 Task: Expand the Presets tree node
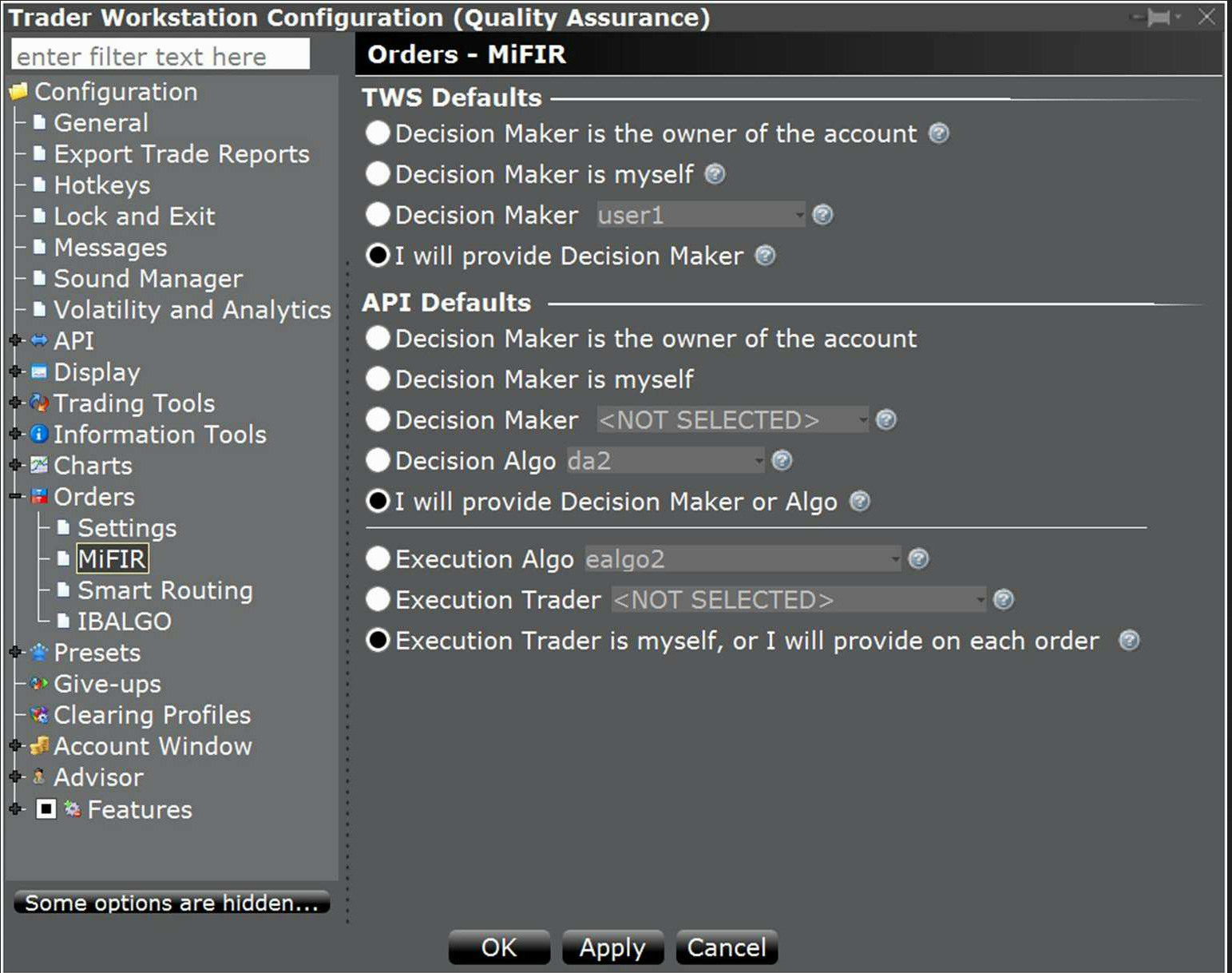pos(15,653)
